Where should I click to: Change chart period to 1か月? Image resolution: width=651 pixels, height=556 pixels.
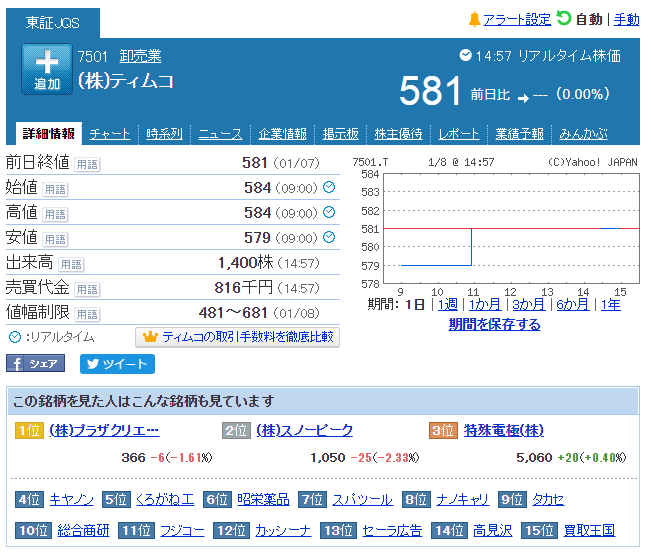coord(485,305)
